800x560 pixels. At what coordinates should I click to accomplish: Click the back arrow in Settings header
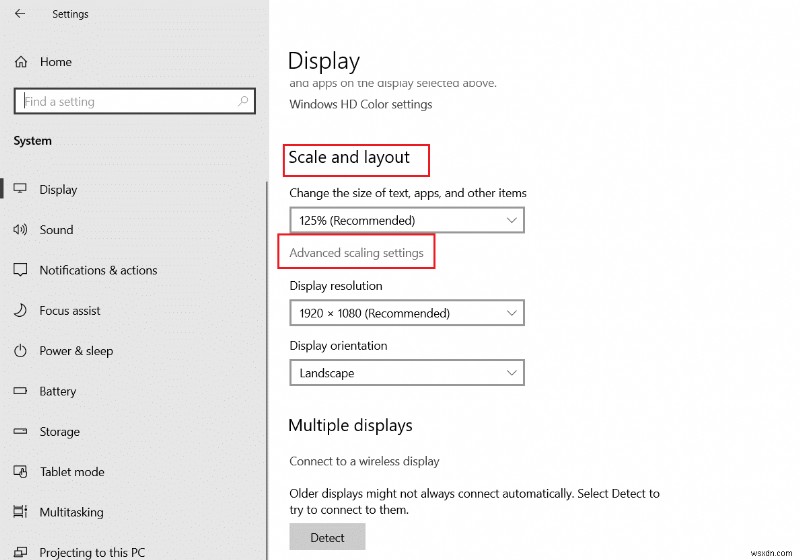[x=20, y=14]
